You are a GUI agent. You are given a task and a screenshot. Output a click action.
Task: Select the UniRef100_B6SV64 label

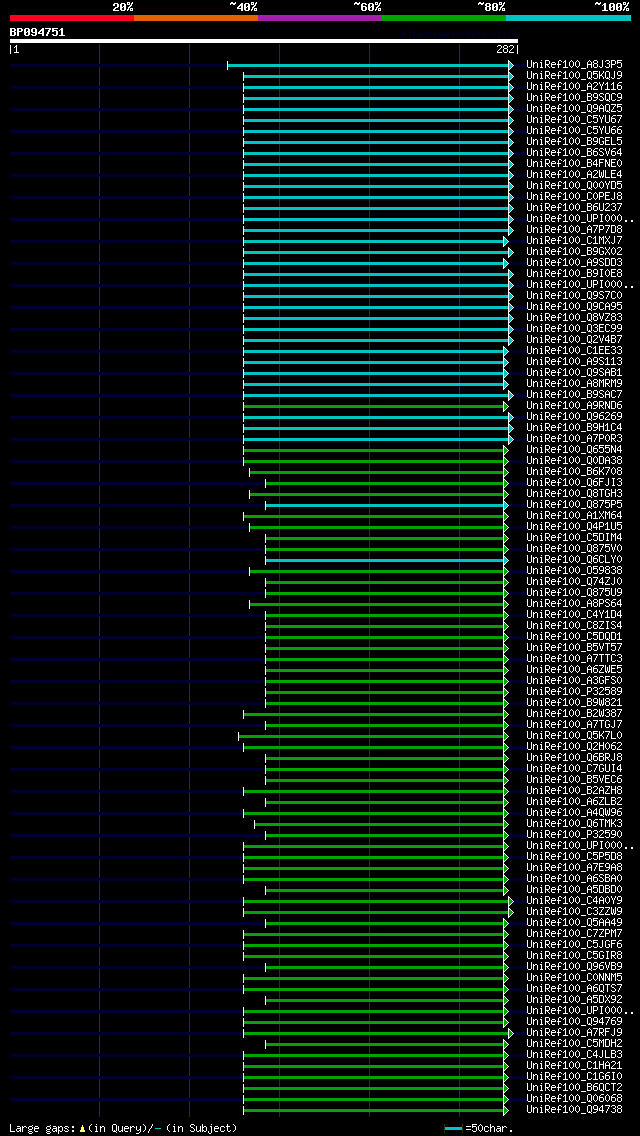575,153
